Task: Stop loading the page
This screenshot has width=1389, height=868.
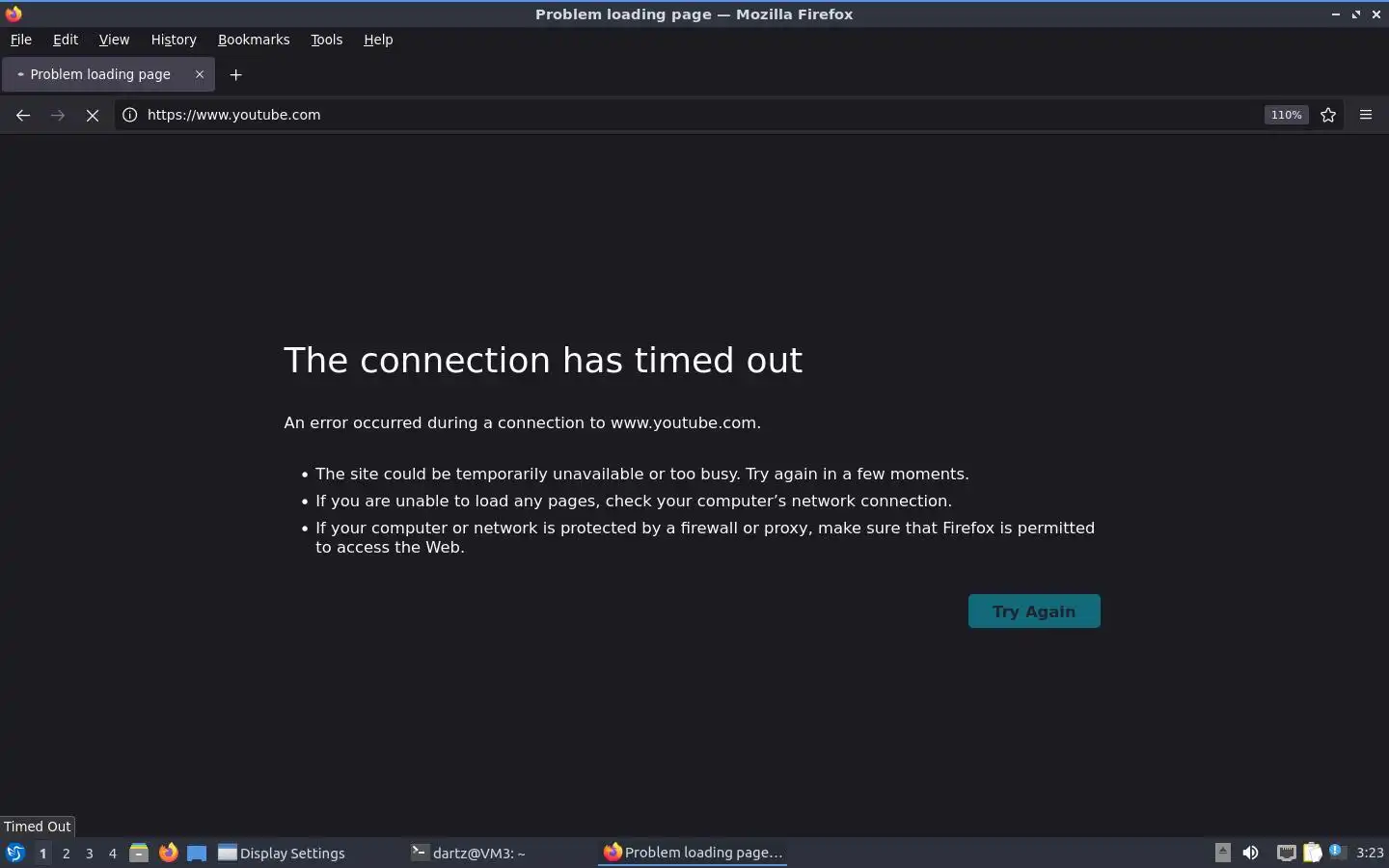Action: 93,115
